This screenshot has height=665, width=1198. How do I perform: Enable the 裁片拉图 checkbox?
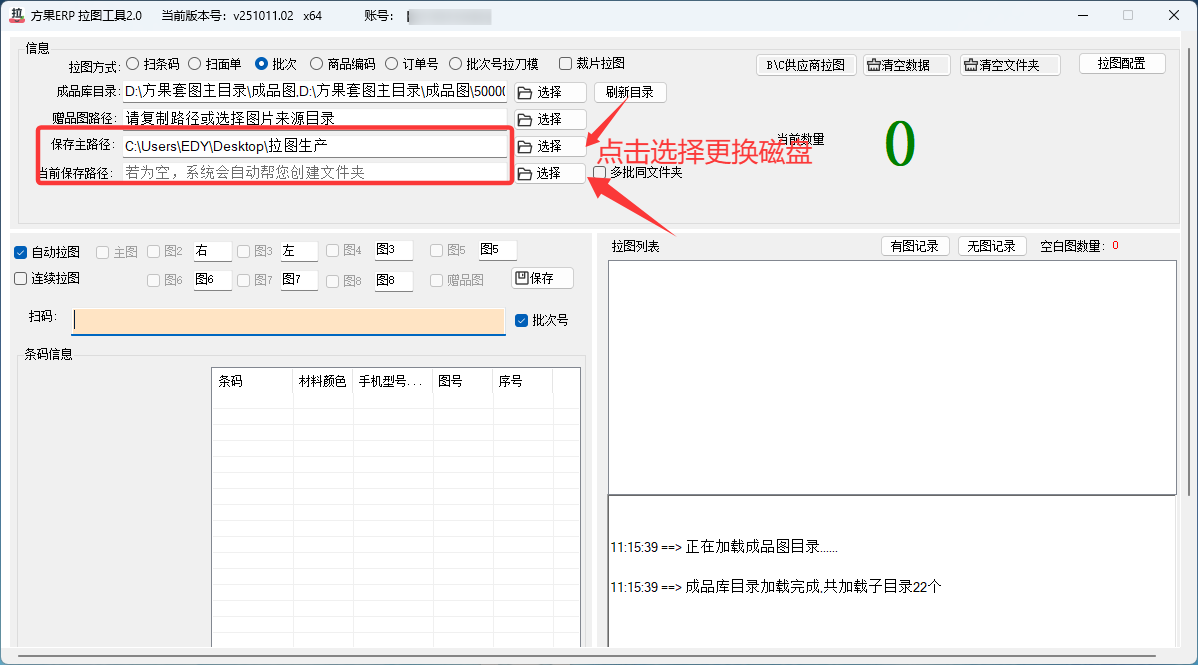565,63
